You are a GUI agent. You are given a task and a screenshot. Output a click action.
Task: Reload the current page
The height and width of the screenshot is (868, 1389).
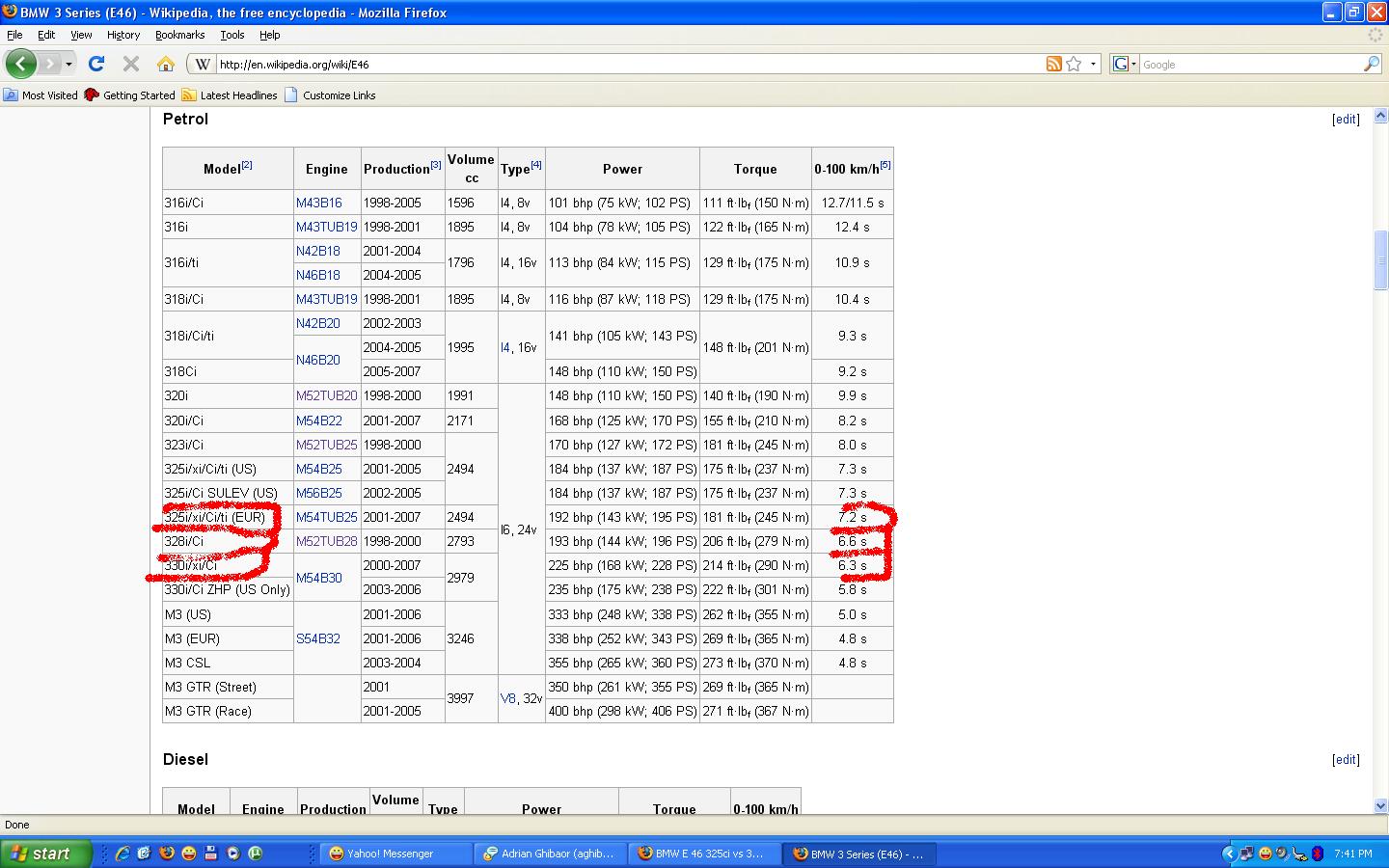pyautogui.click(x=96, y=64)
